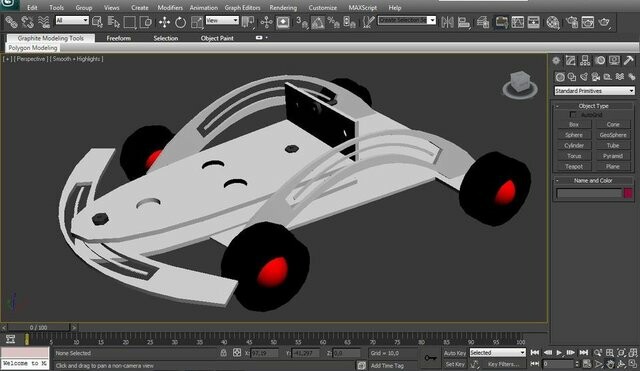
Task: Click the Mirror tool icon
Action: tap(447, 22)
